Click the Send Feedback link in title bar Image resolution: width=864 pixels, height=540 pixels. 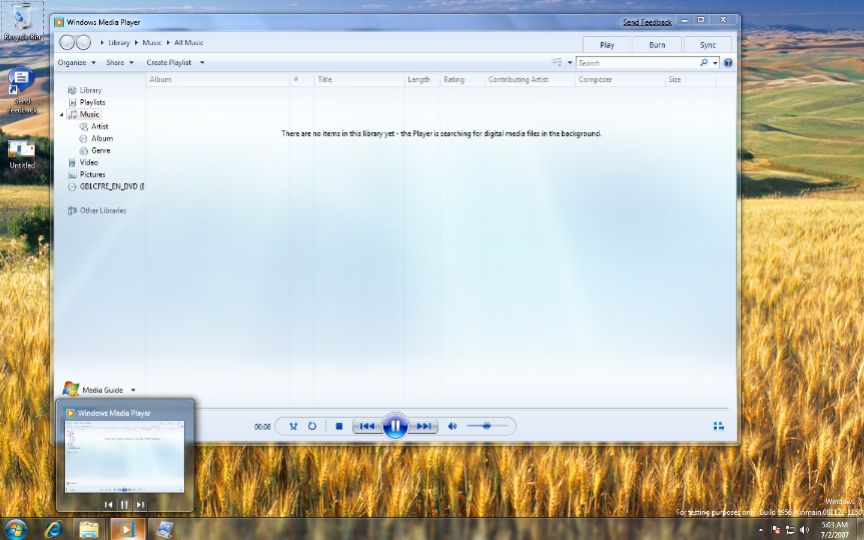point(647,23)
